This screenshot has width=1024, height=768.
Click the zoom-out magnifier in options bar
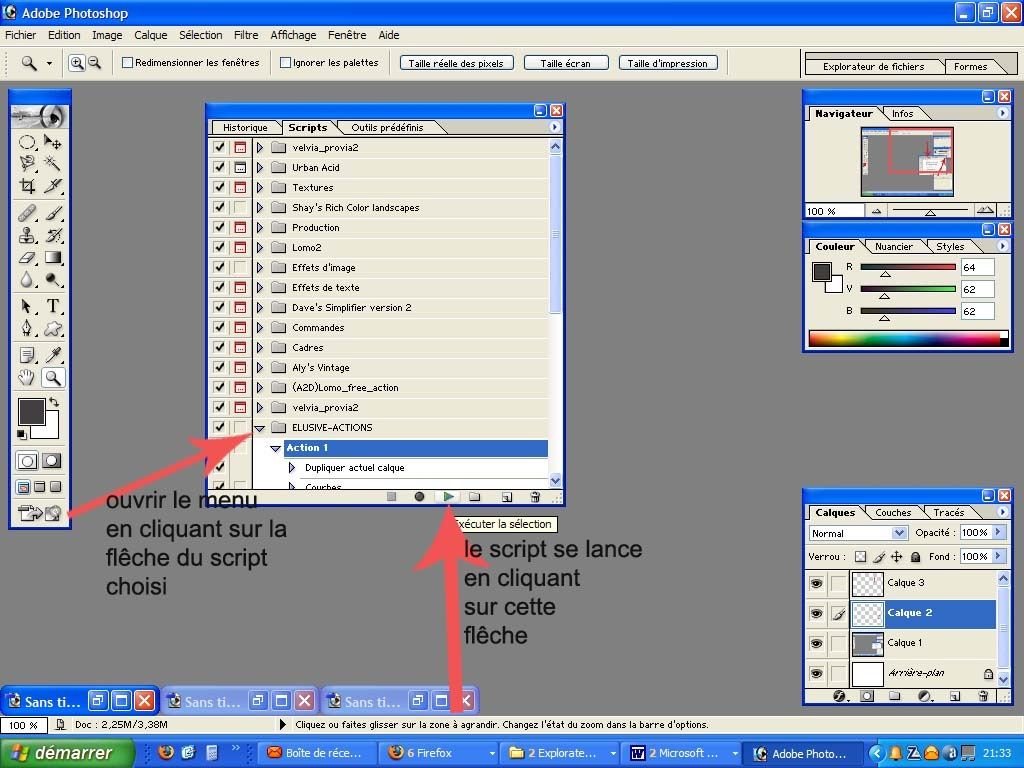pos(95,63)
